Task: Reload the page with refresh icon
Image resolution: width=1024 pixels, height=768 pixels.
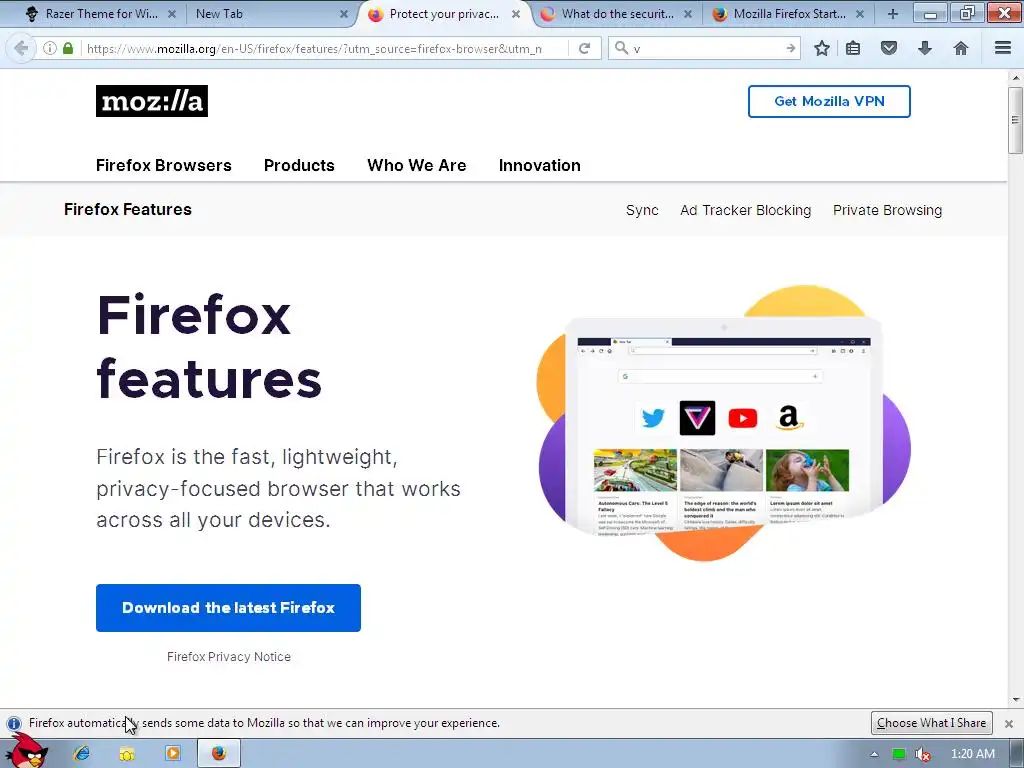Action: tap(584, 48)
